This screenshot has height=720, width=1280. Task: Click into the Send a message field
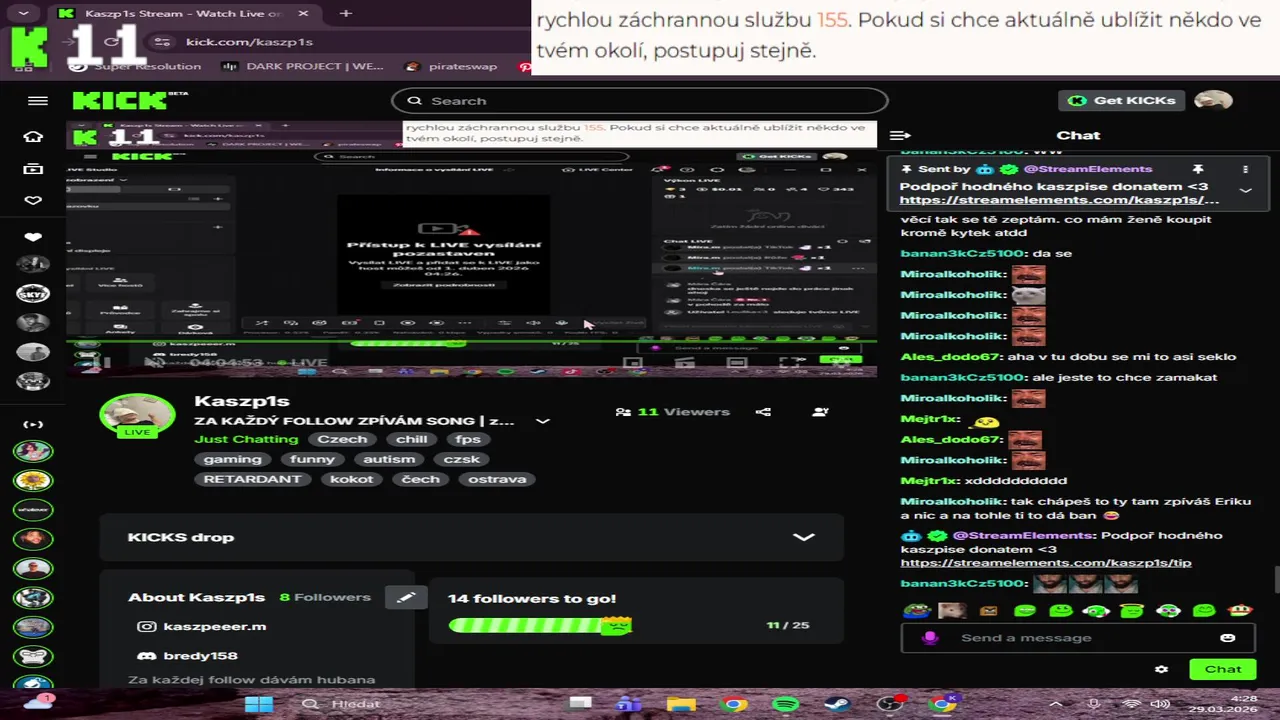(1080, 638)
